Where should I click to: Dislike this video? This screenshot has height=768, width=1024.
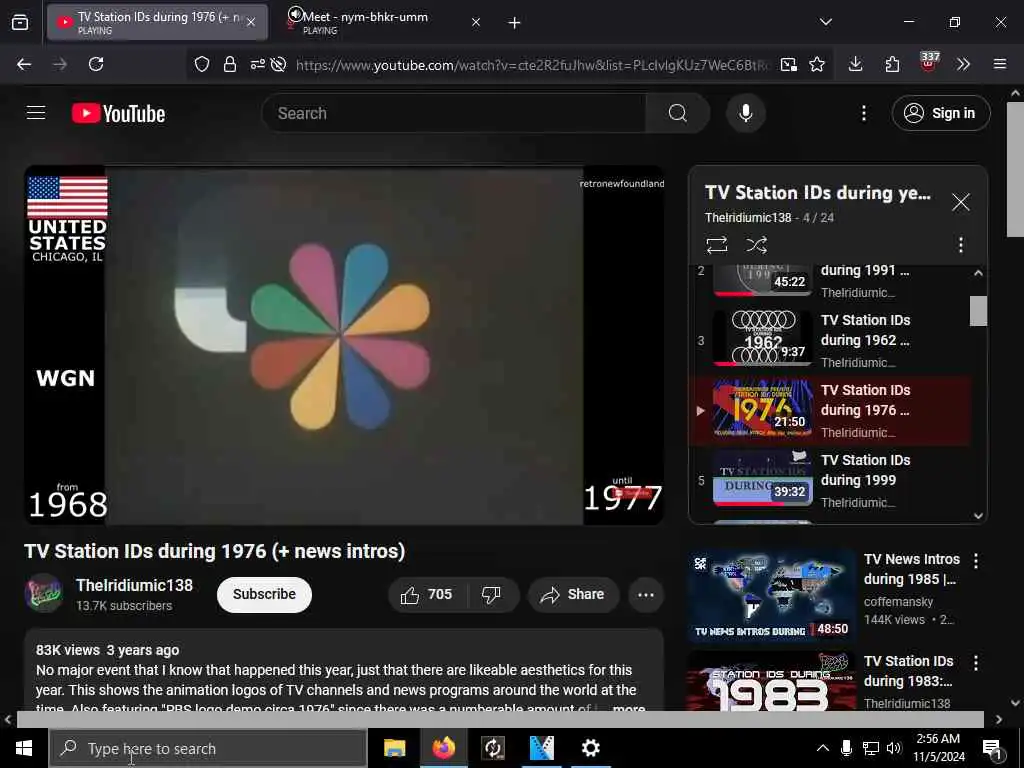pyautogui.click(x=491, y=594)
